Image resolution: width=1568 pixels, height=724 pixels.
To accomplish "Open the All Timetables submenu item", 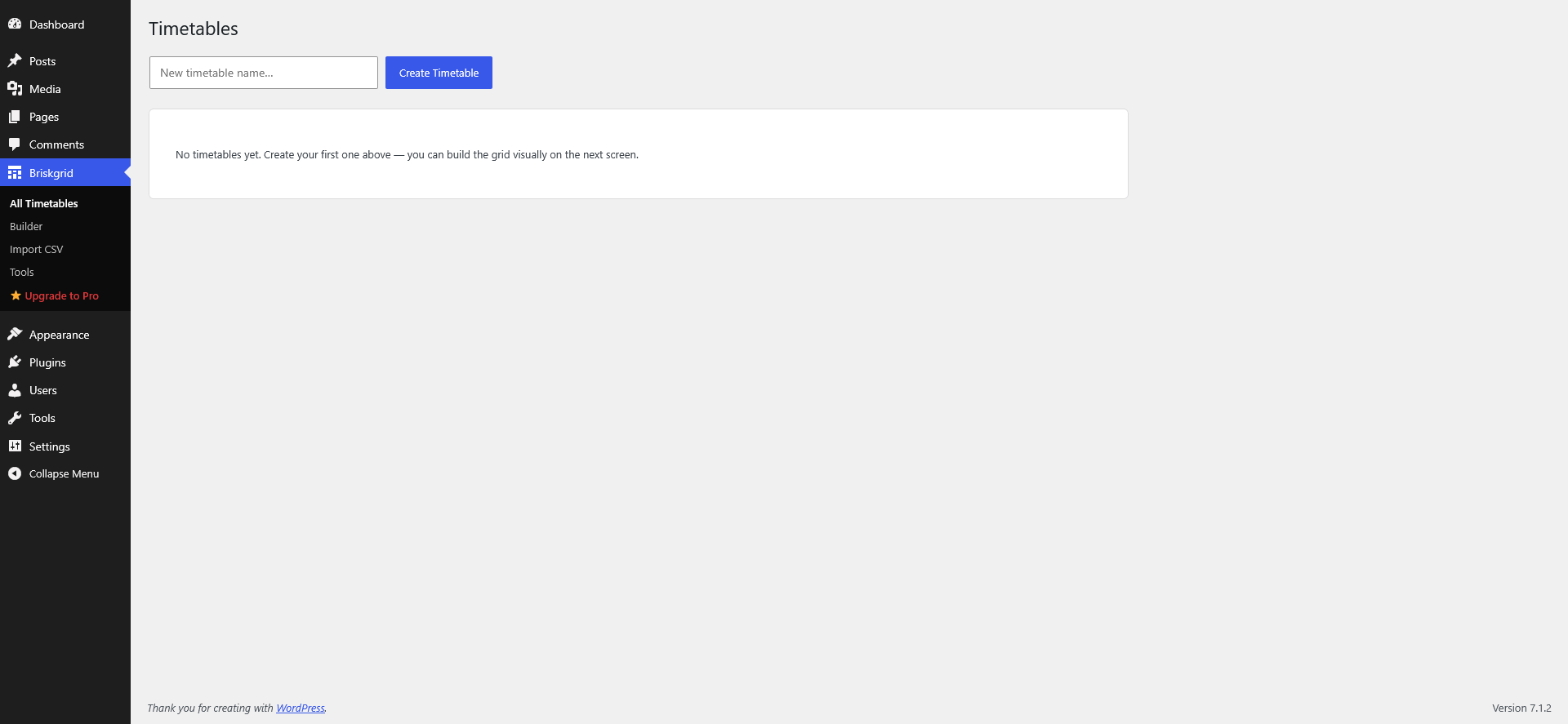I will coord(44,203).
